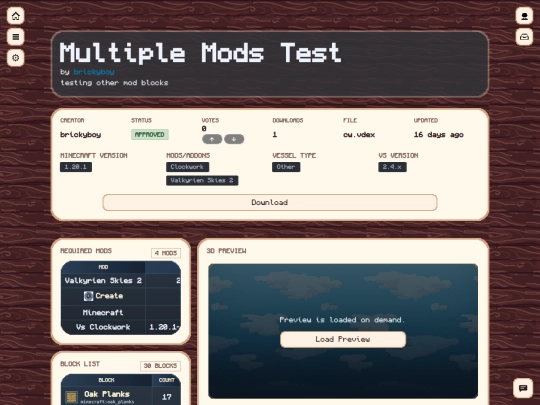Select the 2.4.x VS version tag
This screenshot has width=540, height=405.
(392, 167)
